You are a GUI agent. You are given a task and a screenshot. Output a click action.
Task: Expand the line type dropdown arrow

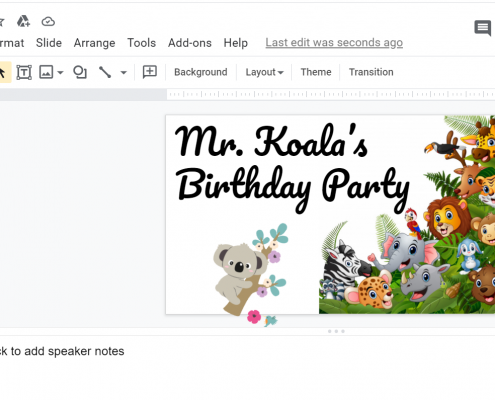[124, 72]
